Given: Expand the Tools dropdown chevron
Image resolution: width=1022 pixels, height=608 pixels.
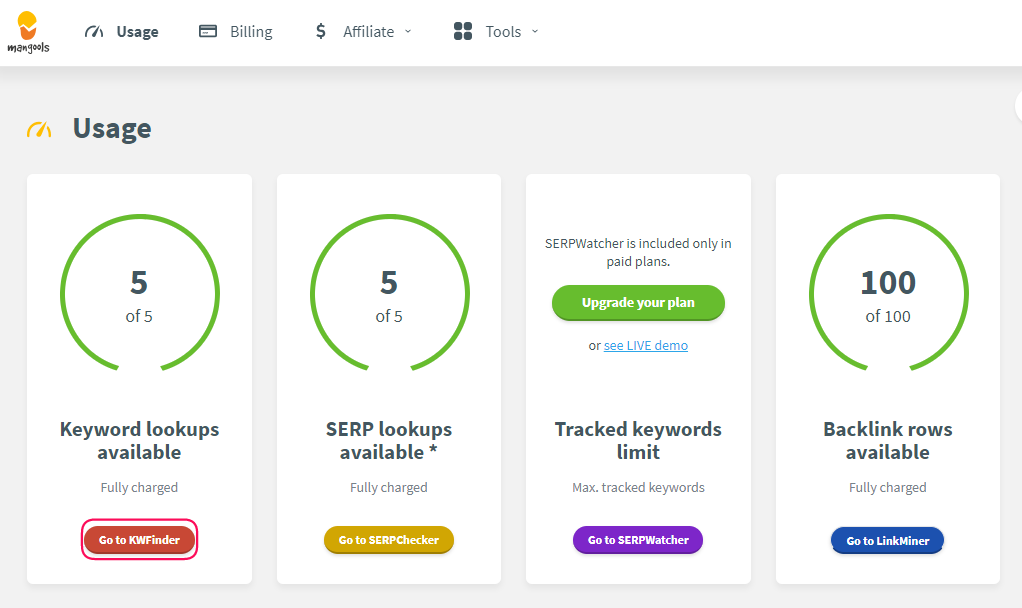Looking at the screenshot, I should 535,31.
